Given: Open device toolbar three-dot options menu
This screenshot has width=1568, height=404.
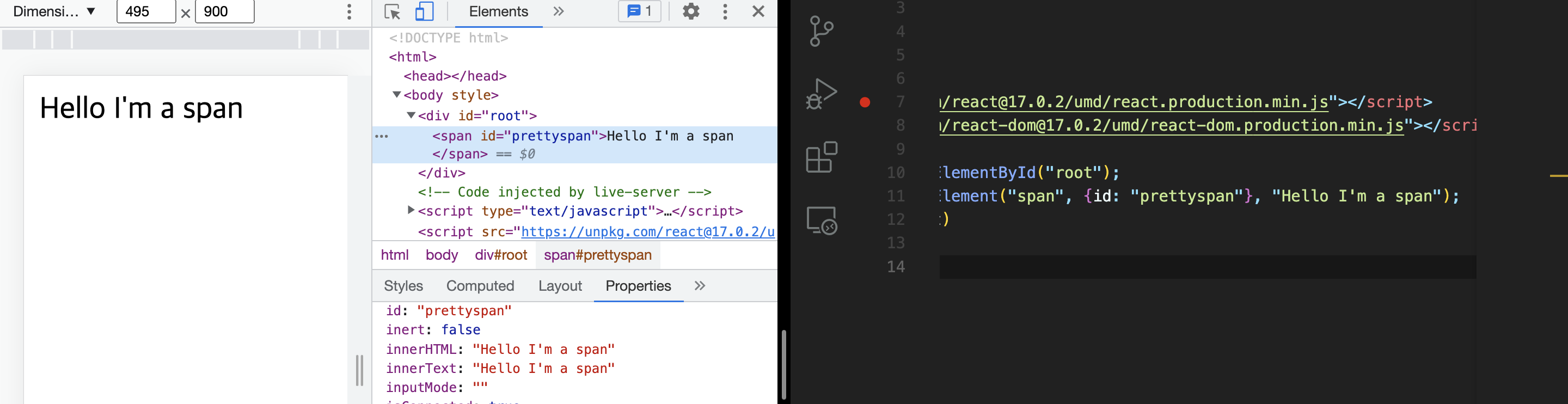Looking at the screenshot, I should [350, 11].
